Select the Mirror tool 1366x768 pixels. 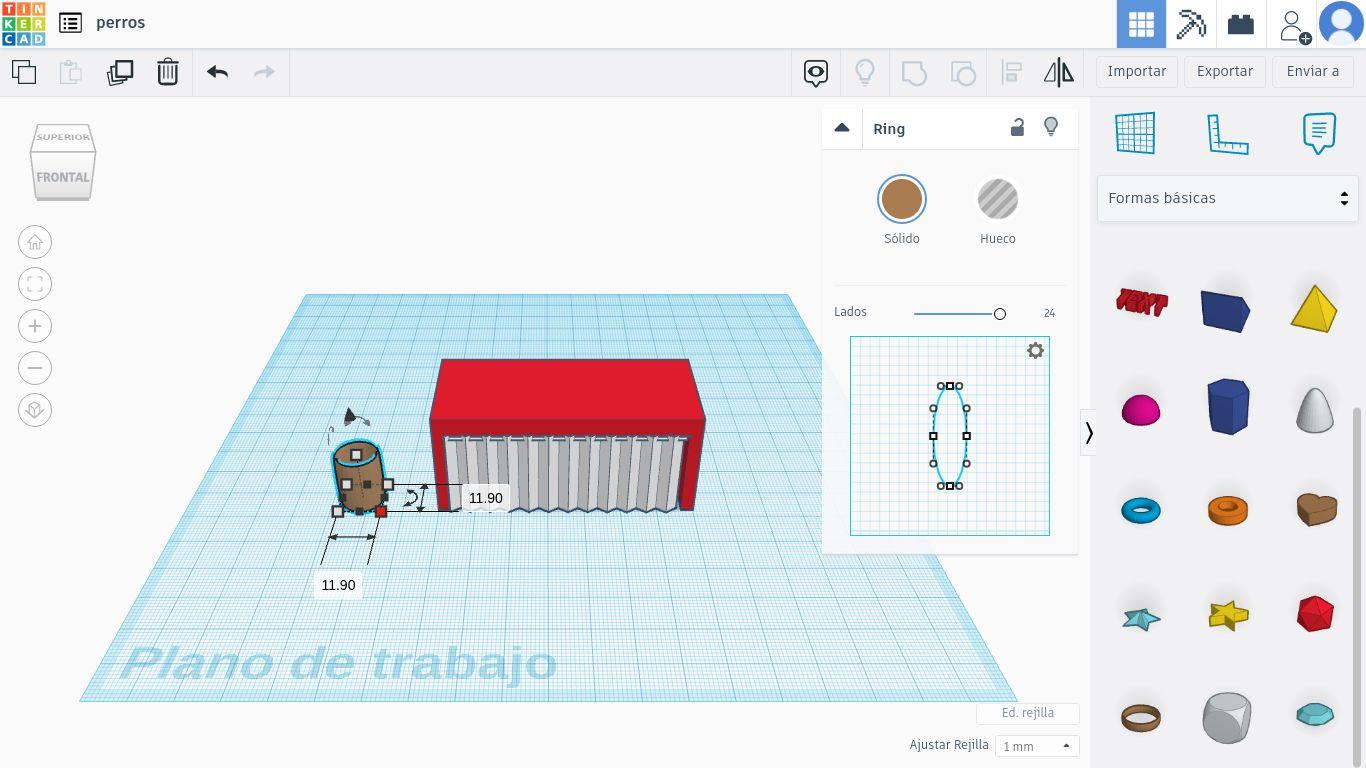[1059, 72]
